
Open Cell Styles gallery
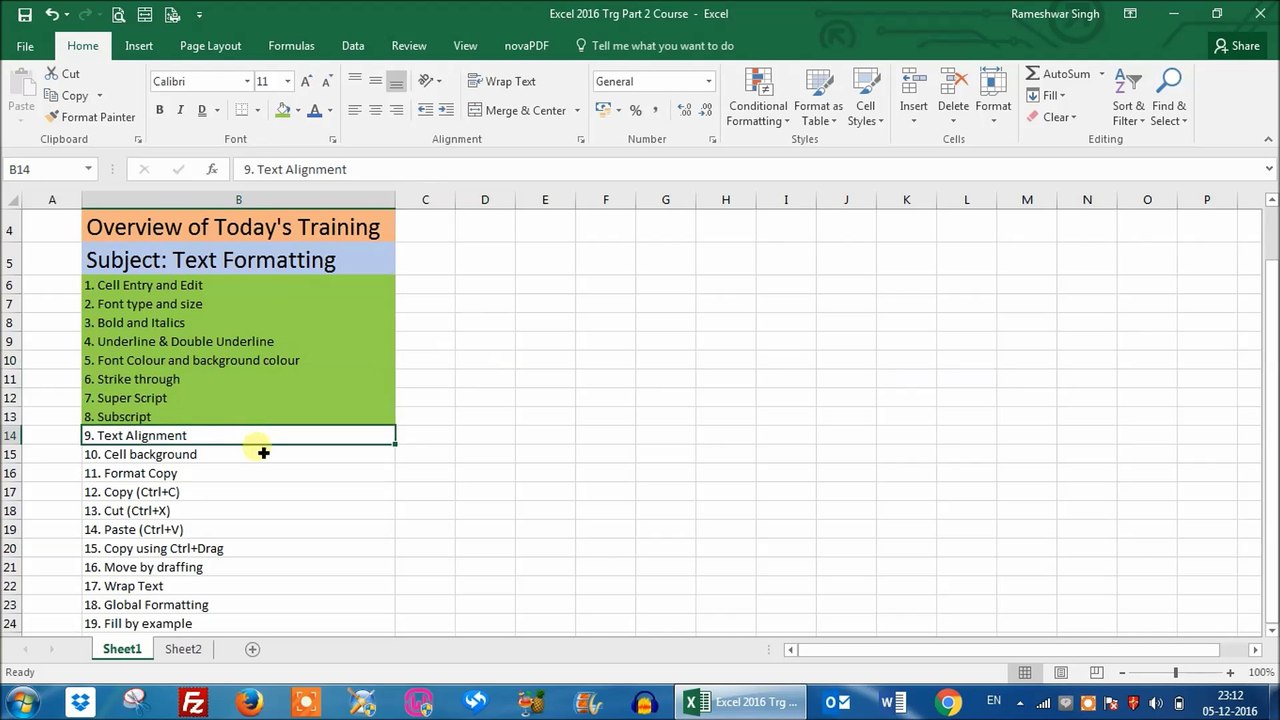pos(865,98)
